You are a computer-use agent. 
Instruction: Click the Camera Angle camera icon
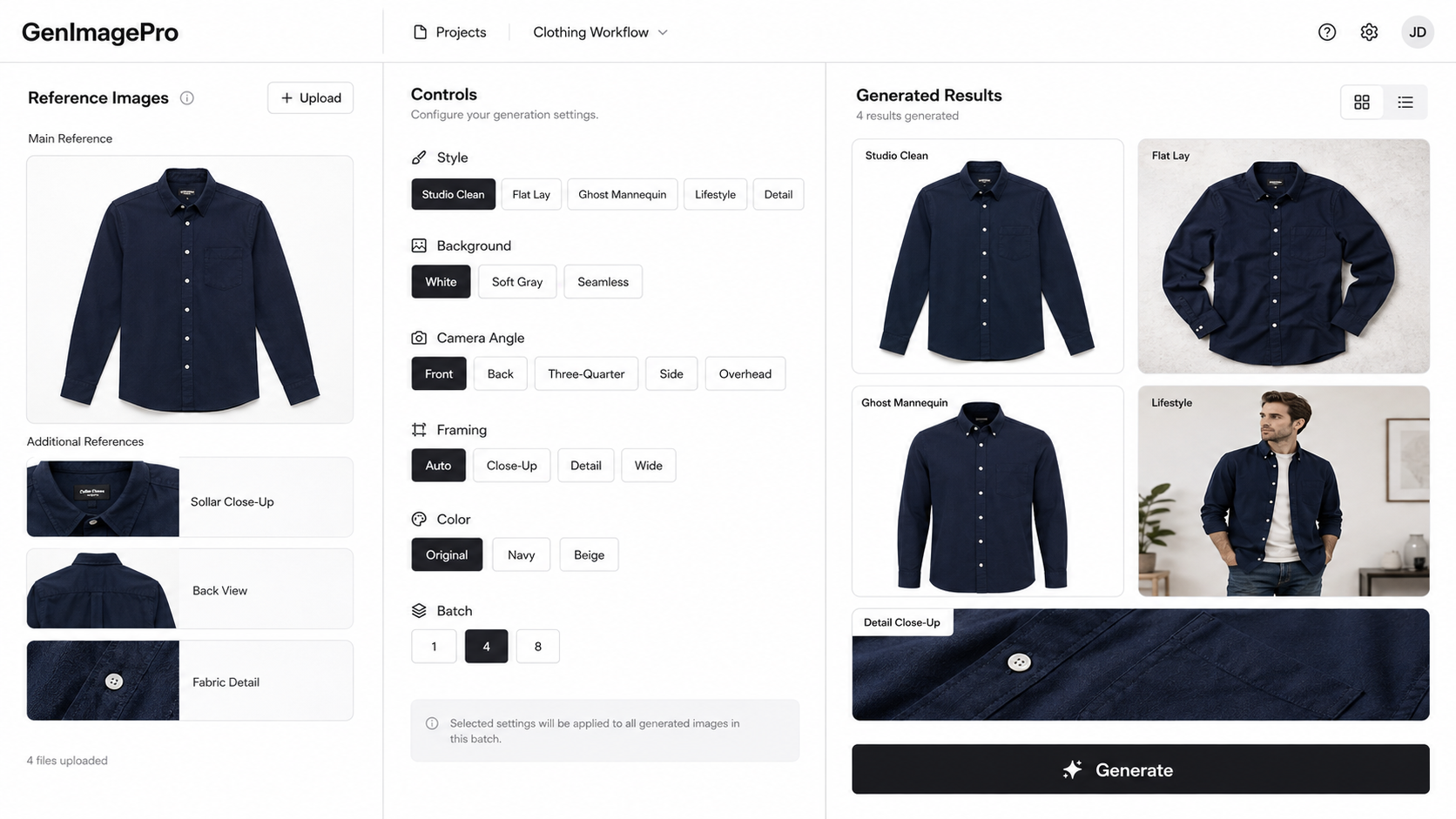419,338
